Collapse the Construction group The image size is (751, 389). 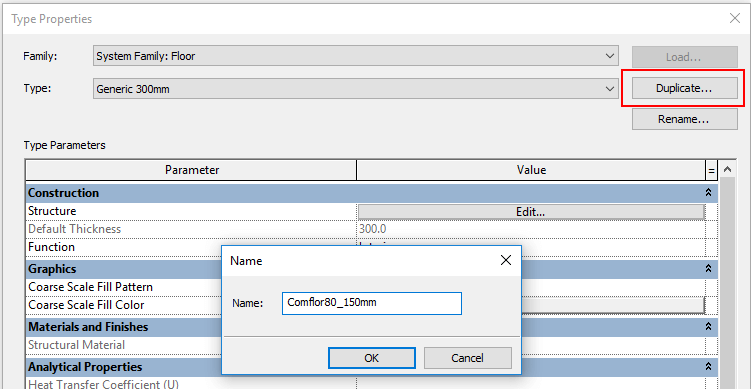(708, 193)
